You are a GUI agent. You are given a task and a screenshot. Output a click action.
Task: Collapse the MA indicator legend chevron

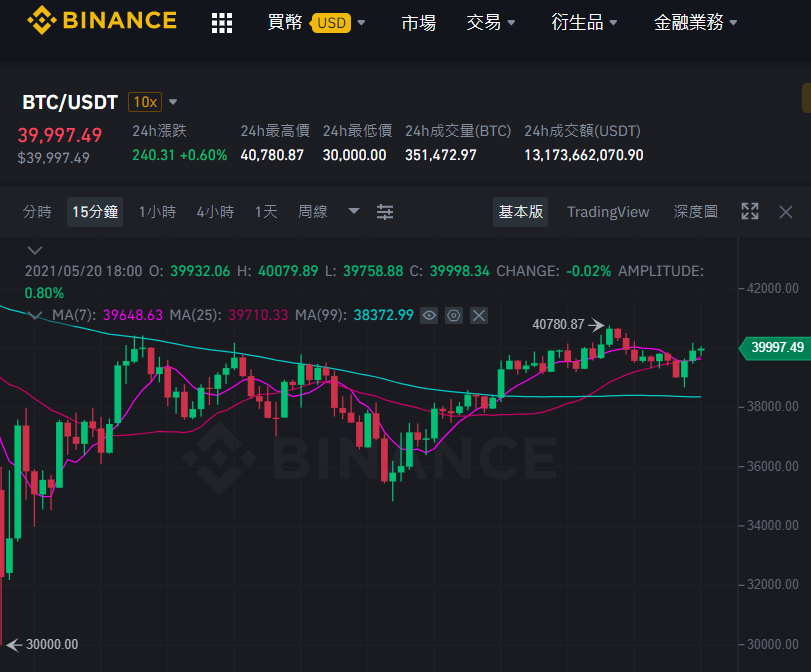[35, 315]
